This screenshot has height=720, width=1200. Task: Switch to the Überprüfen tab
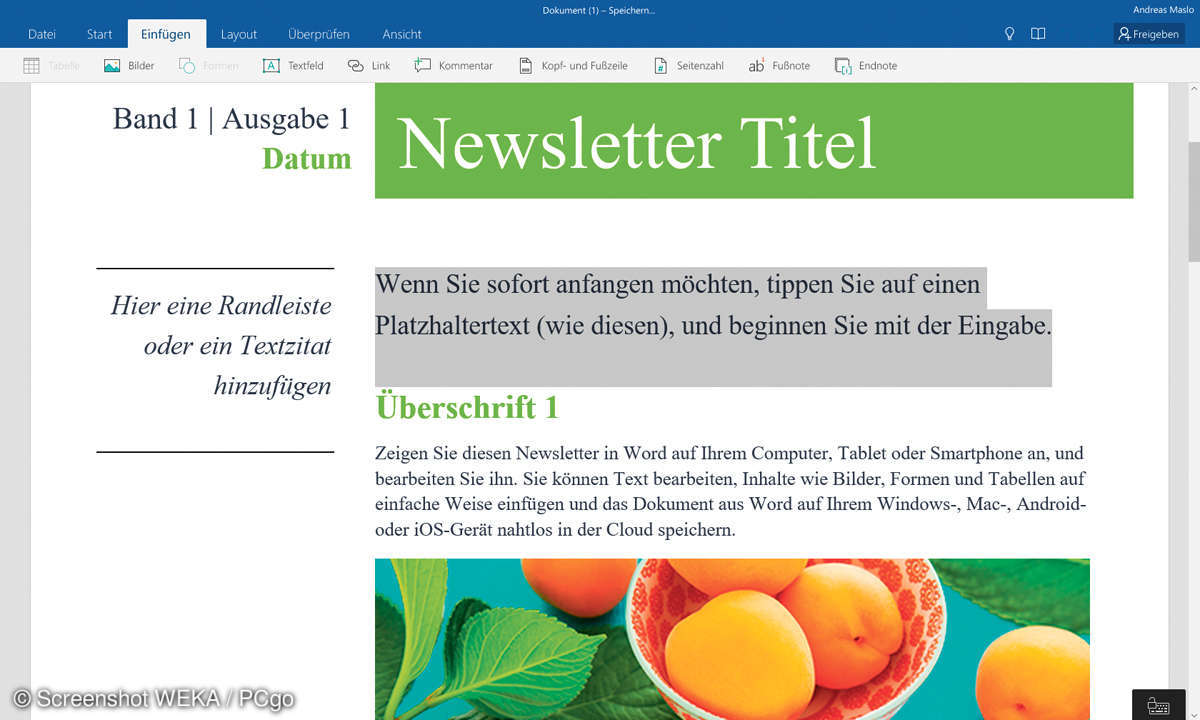pyautogui.click(x=319, y=34)
